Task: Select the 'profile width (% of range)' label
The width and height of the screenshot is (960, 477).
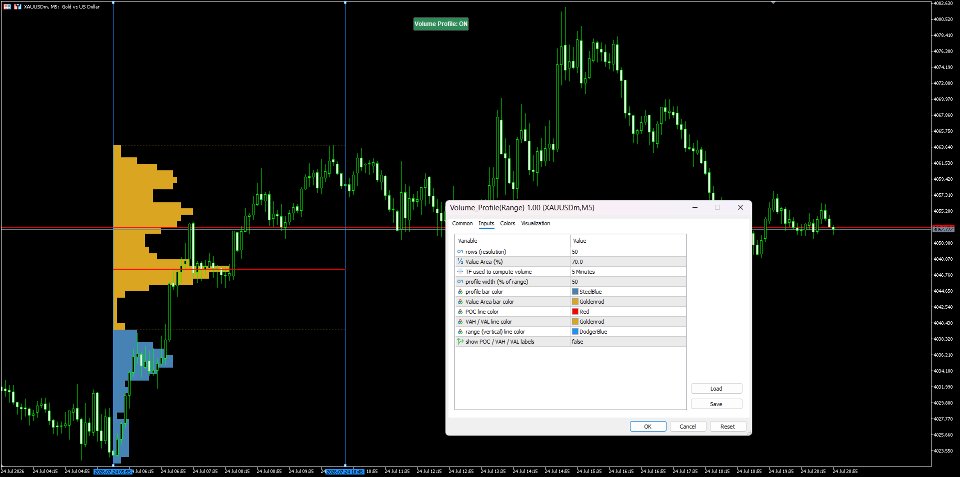Action: click(x=497, y=282)
